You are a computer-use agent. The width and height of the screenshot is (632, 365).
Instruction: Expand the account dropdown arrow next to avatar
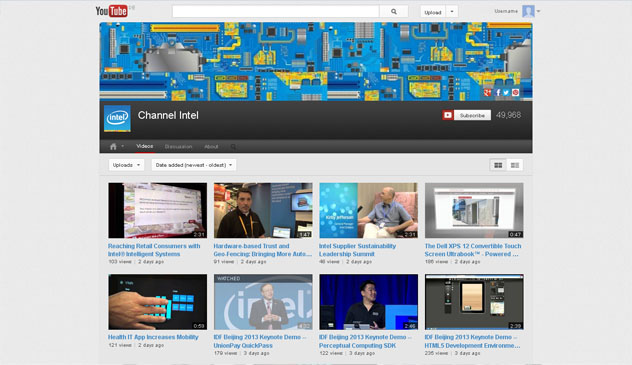(538, 12)
